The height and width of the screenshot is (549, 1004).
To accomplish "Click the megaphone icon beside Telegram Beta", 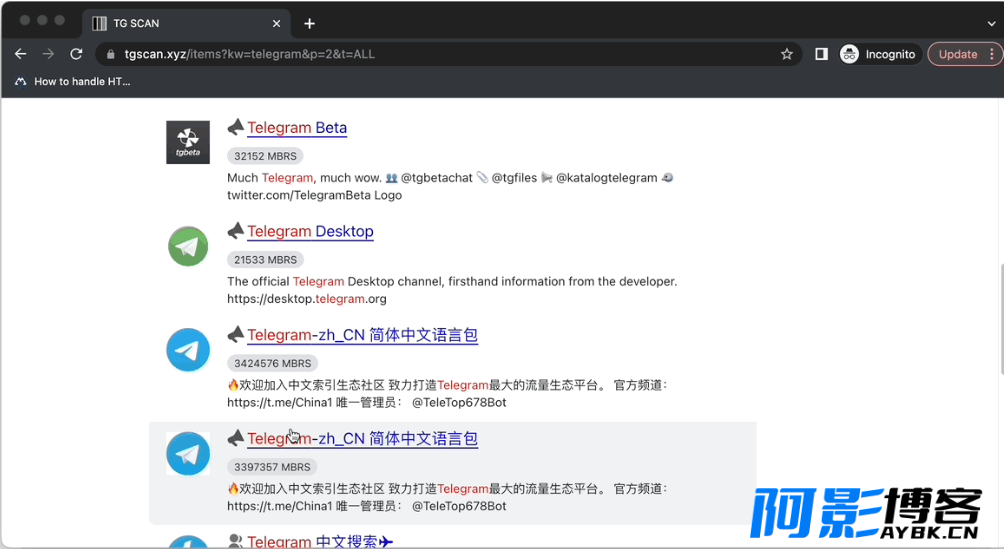I will tap(236, 127).
